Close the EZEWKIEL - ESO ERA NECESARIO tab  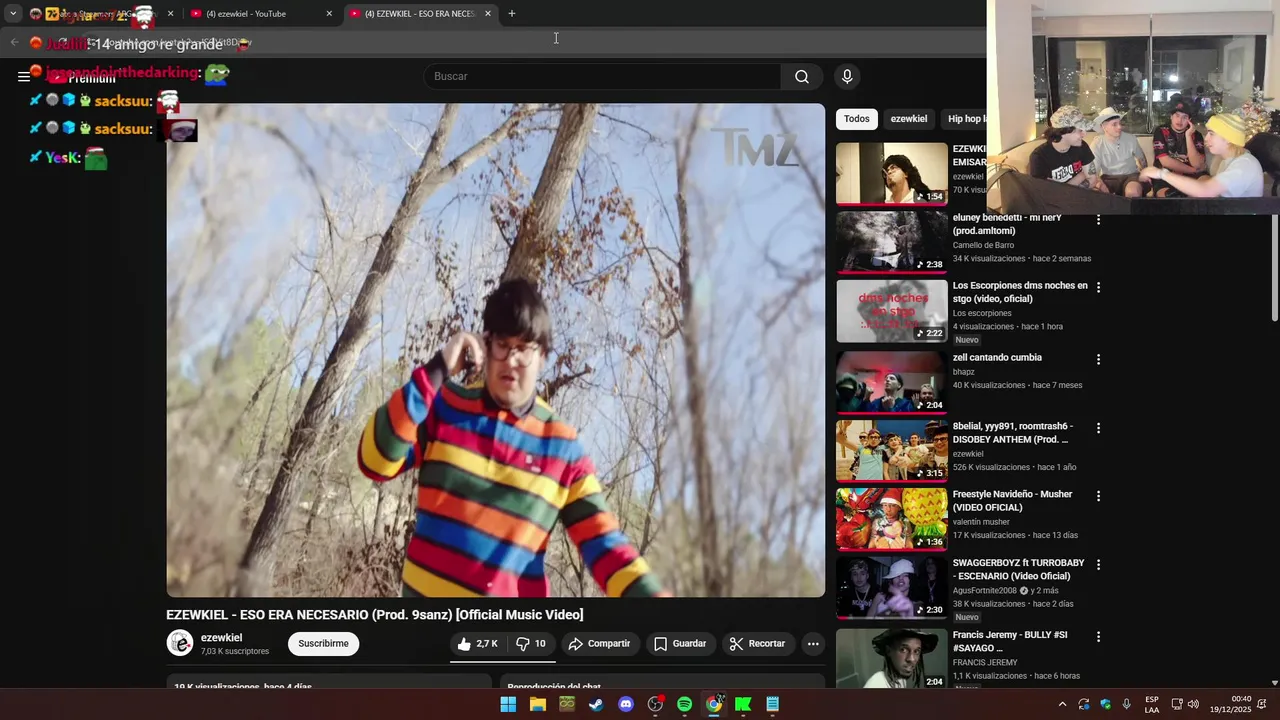[x=488, y=14]
